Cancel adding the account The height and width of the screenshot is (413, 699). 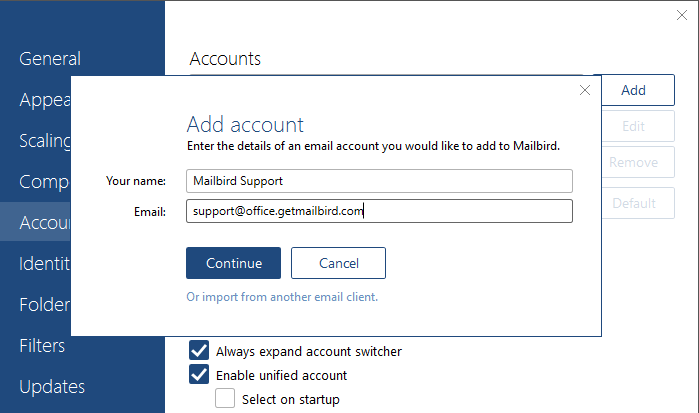point(338,263)
